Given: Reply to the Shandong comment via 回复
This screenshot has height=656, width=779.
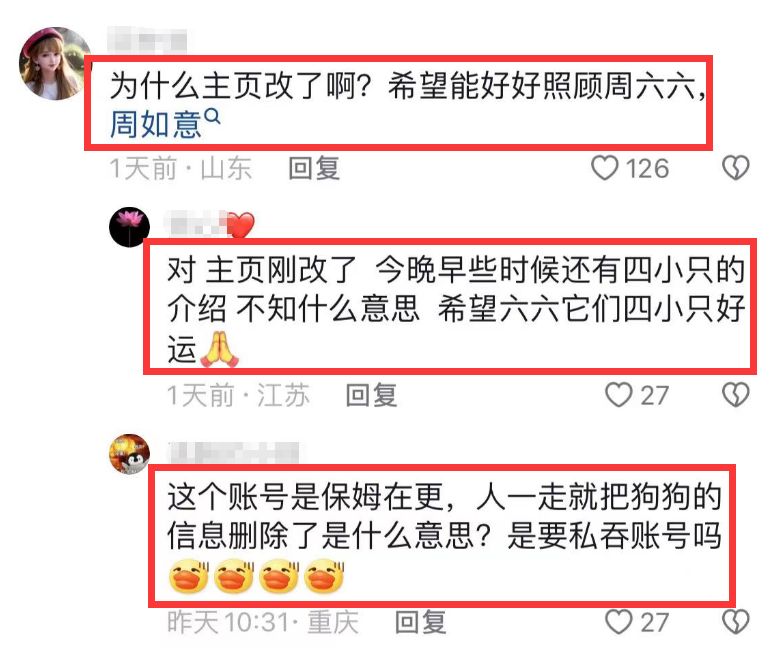Looking at the screenshot, I should coord(314,168).
